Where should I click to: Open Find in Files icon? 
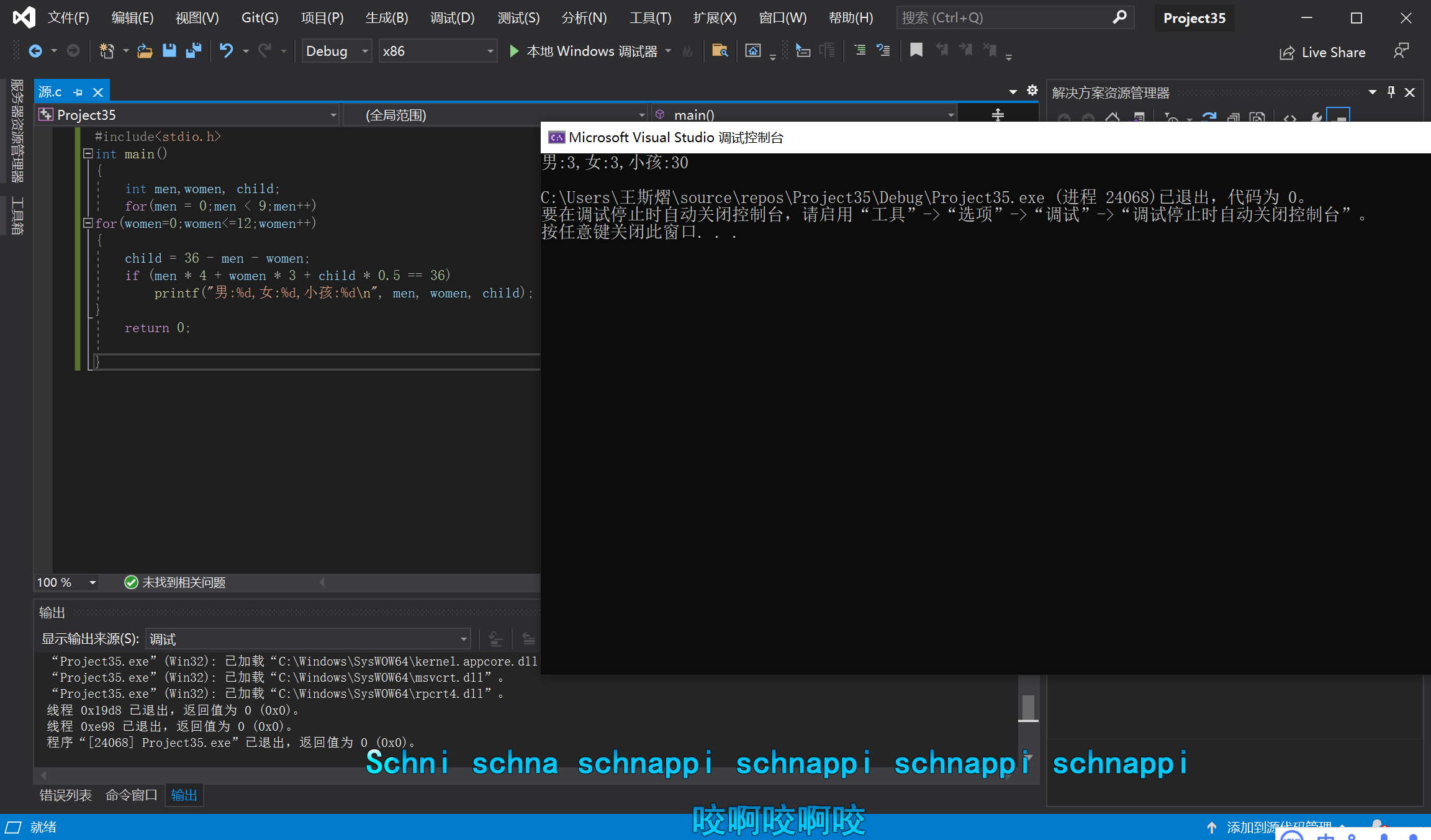[720, 51]
